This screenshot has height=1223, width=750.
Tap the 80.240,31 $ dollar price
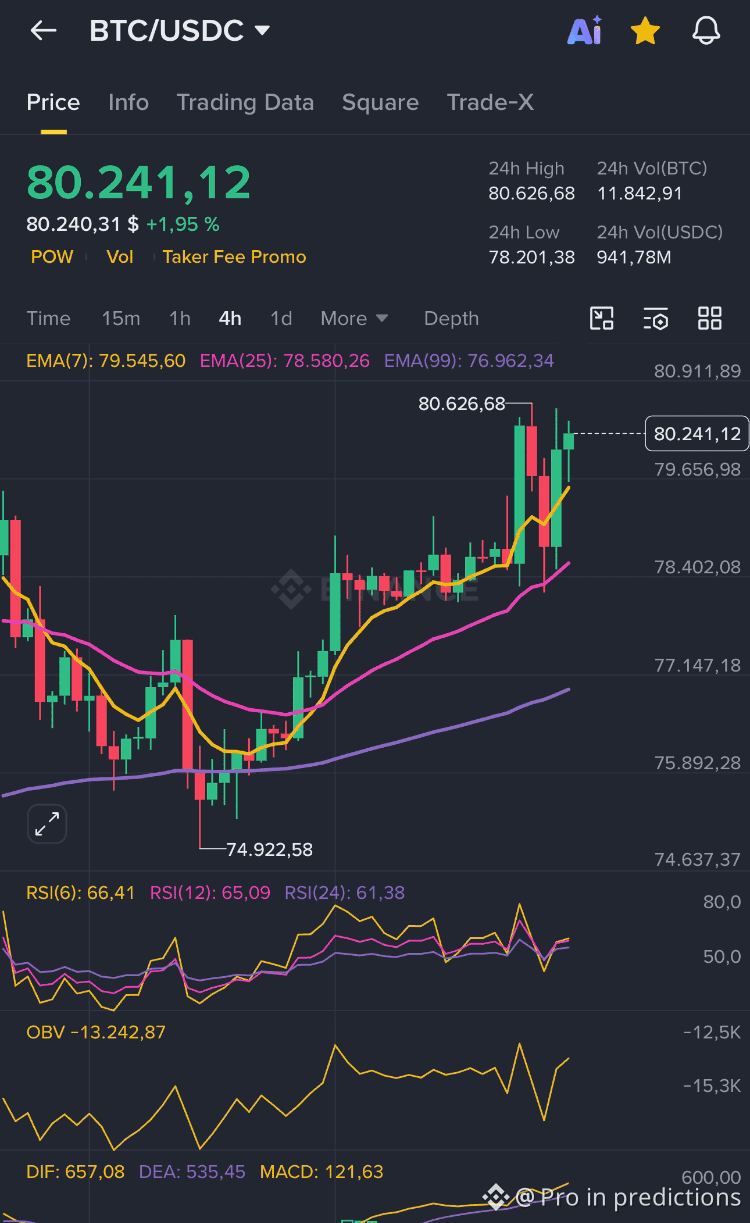click(82, 225)
